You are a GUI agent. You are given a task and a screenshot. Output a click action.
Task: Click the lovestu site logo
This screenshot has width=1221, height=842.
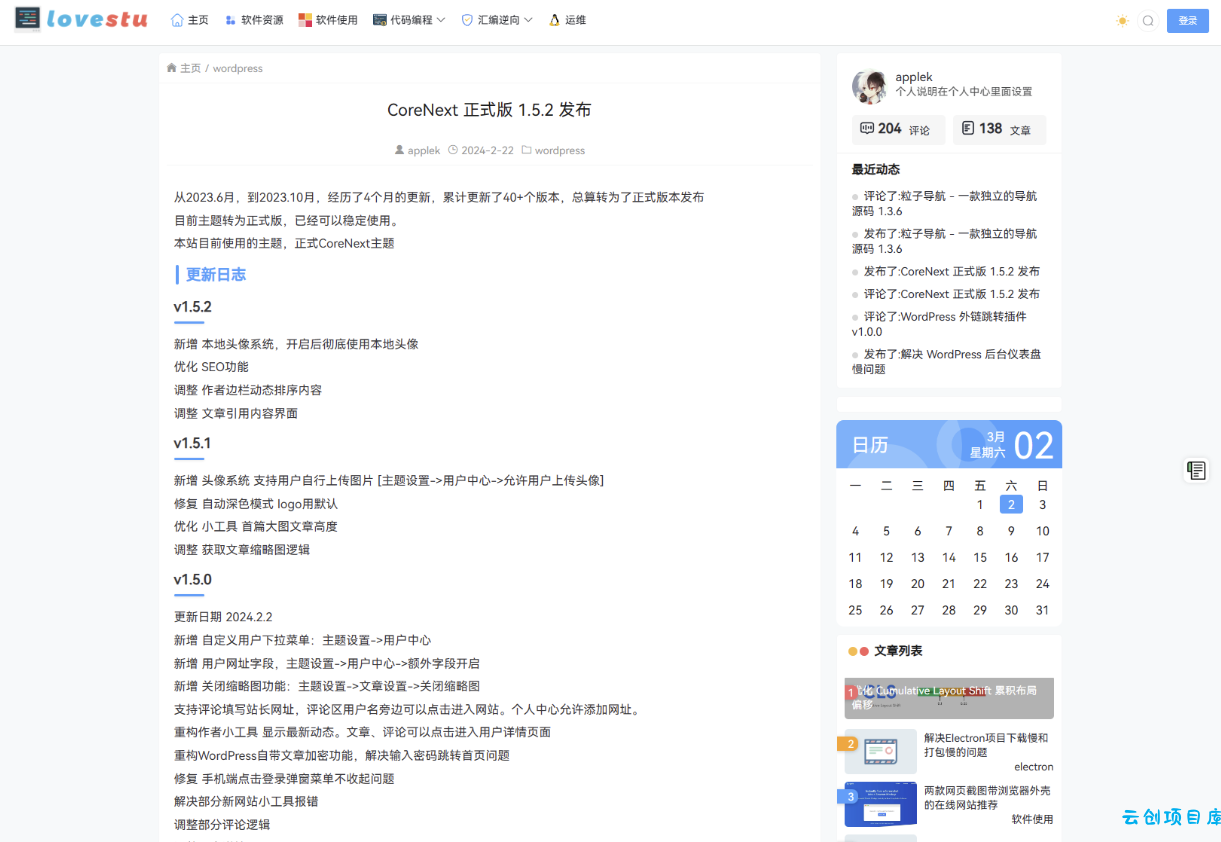pyautogui.click(x=81, y=19)
